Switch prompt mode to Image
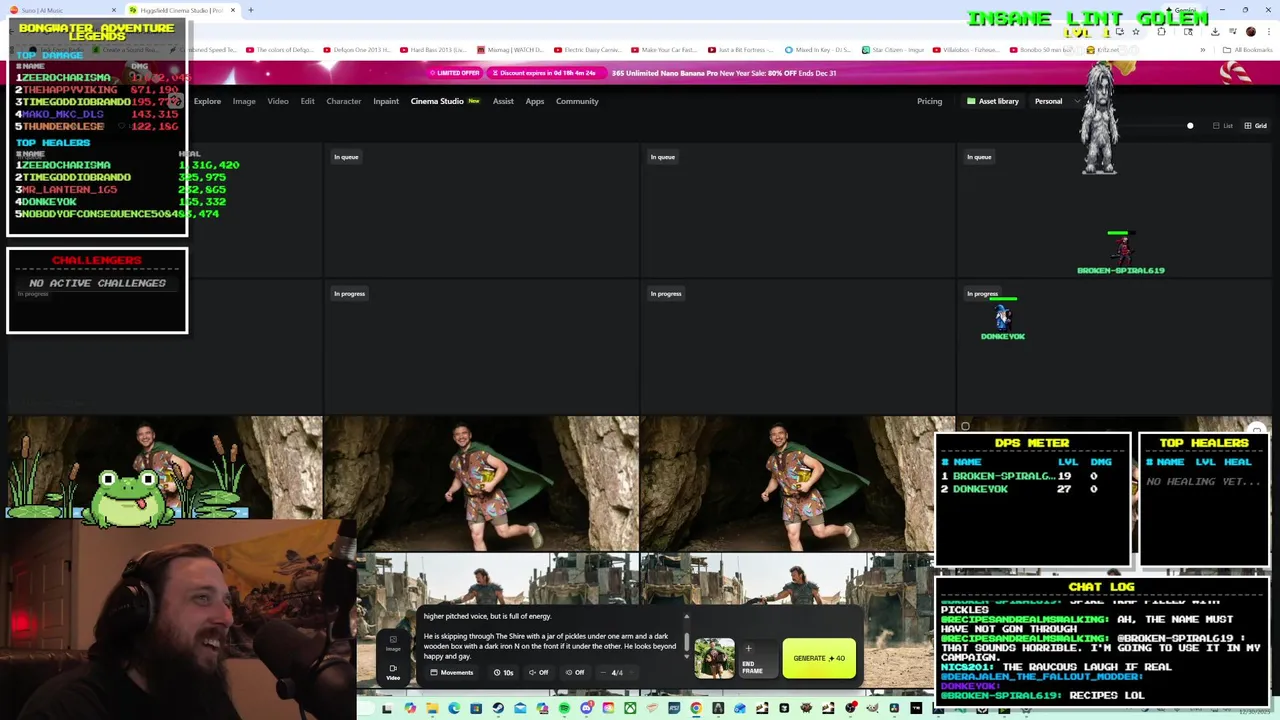Screen dimensions: 1280x720 point(393,643)
